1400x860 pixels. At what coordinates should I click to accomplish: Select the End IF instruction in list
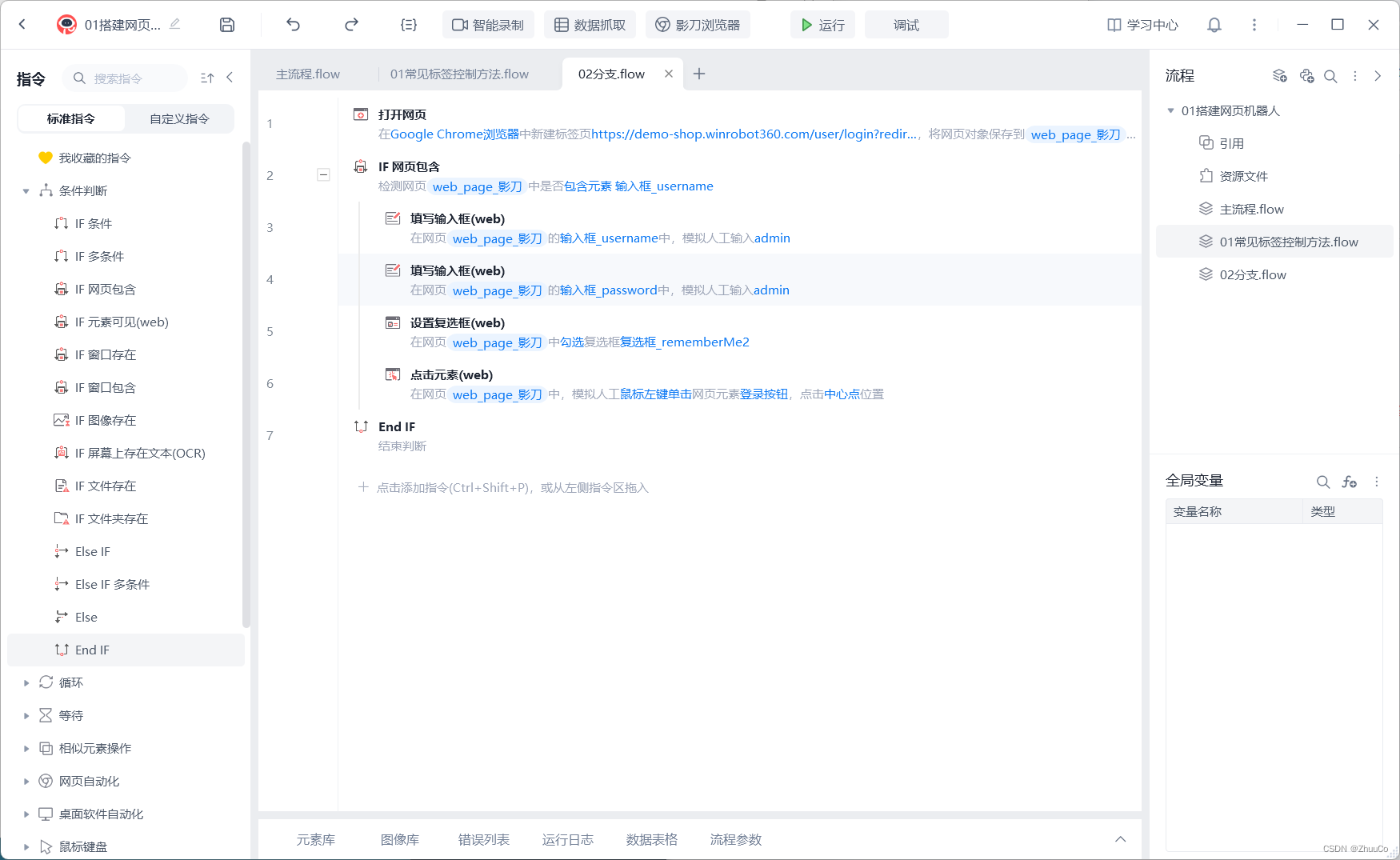(x=126, y=650)
